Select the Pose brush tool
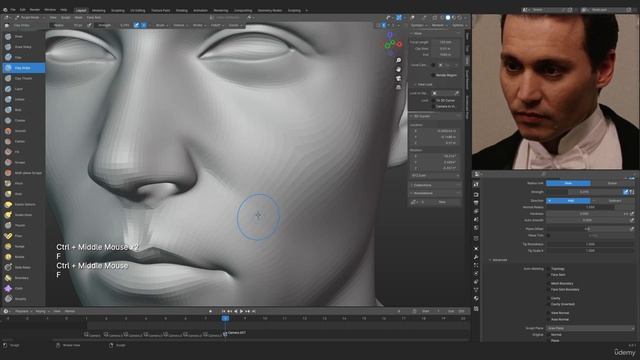 point(23,236)
